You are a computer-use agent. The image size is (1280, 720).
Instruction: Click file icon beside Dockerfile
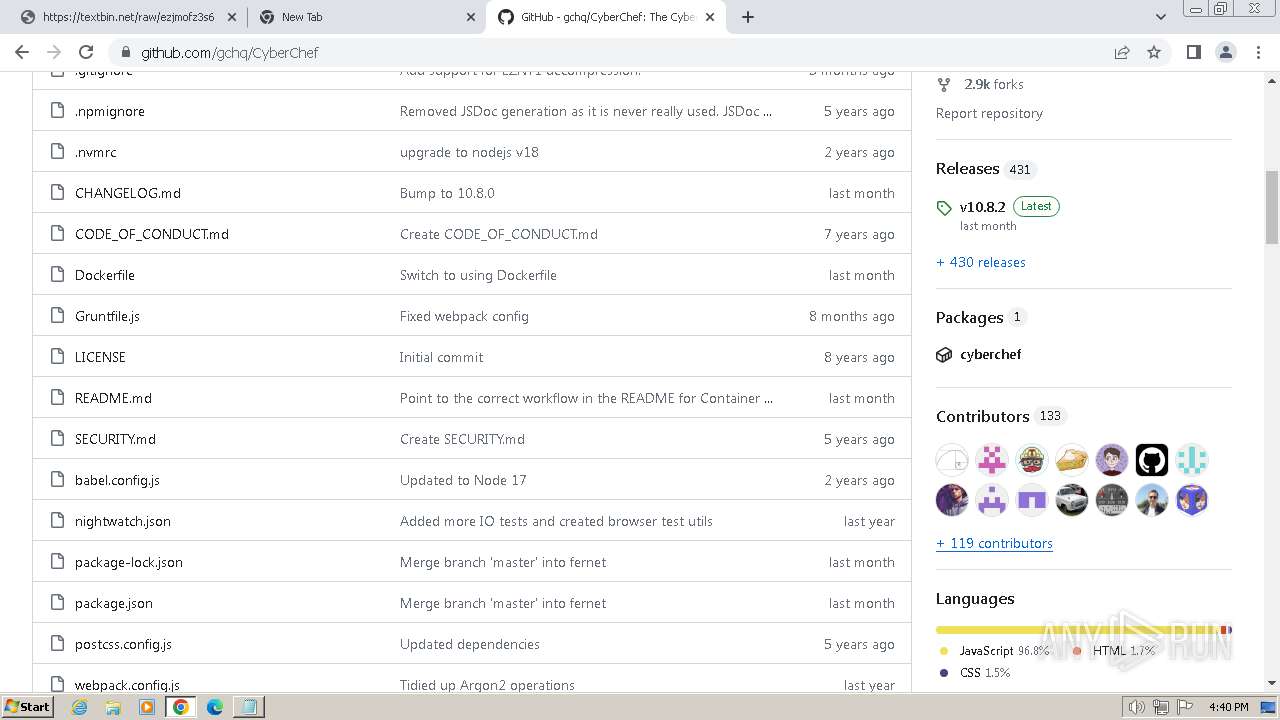tap(57, 275)
